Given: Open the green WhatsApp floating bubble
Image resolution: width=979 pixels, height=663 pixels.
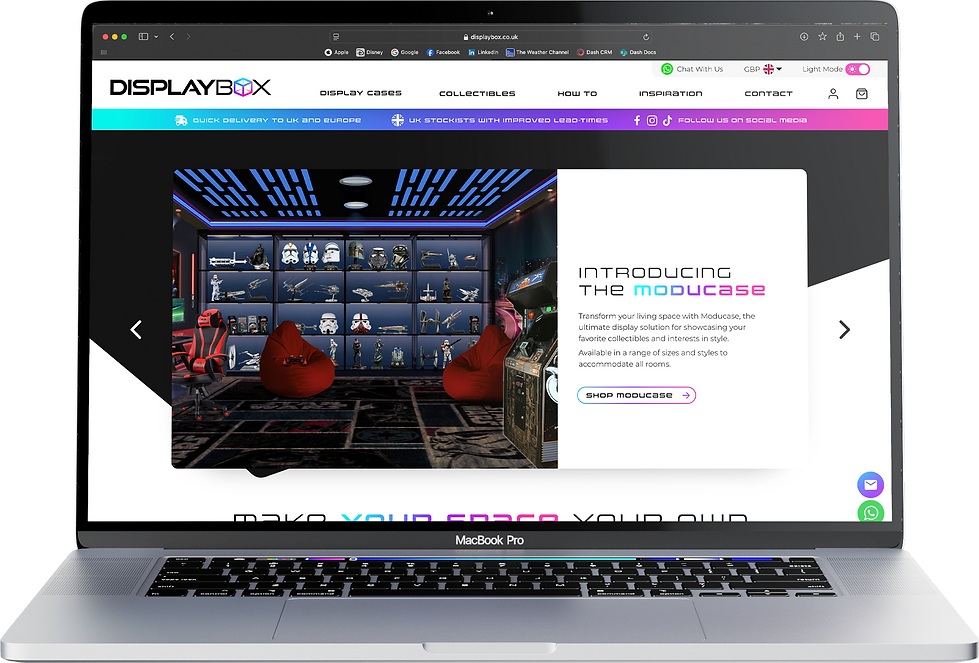Looking at the screenshot, I should (870, 514).
